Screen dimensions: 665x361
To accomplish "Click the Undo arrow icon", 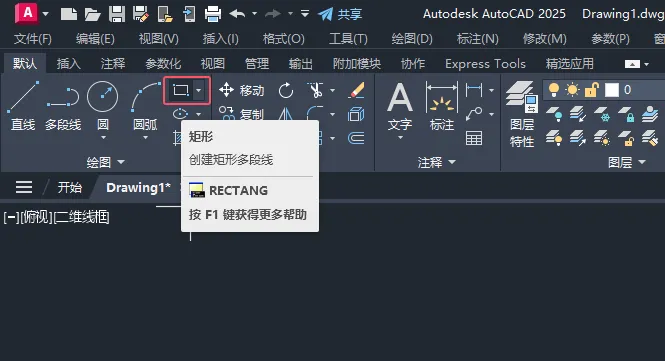I will 237,14.
